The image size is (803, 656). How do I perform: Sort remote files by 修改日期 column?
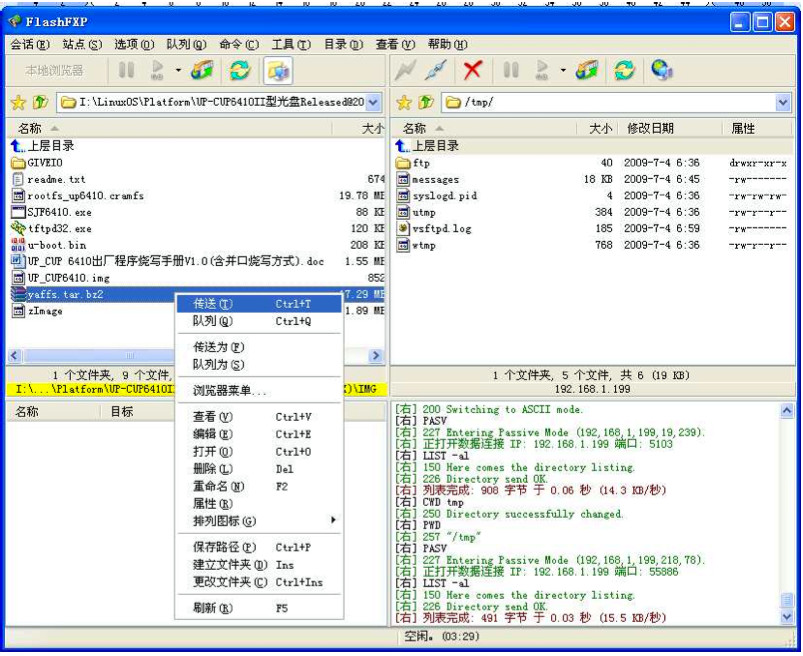point(669,129)
